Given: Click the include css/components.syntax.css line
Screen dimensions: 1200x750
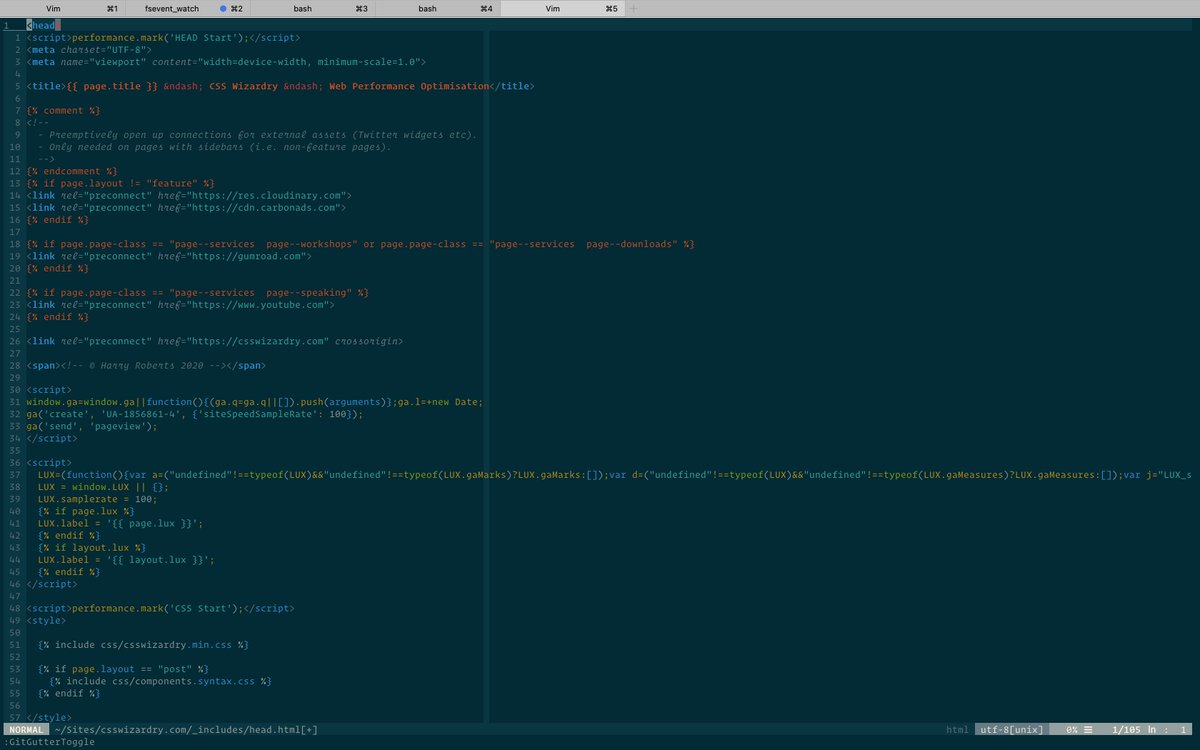Looking at the screenshot, I should point(160,681).
